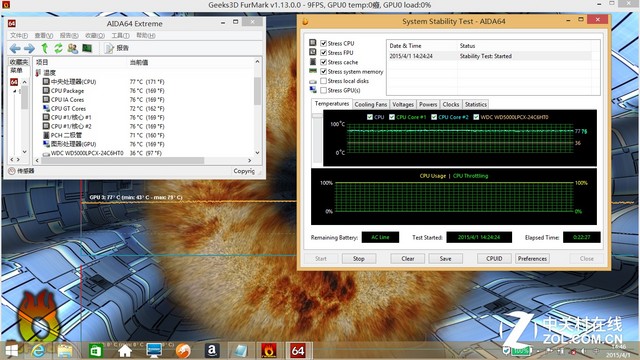Open Internet Explorer from the taskbar

pyautogui.click(x=38, y=351)
